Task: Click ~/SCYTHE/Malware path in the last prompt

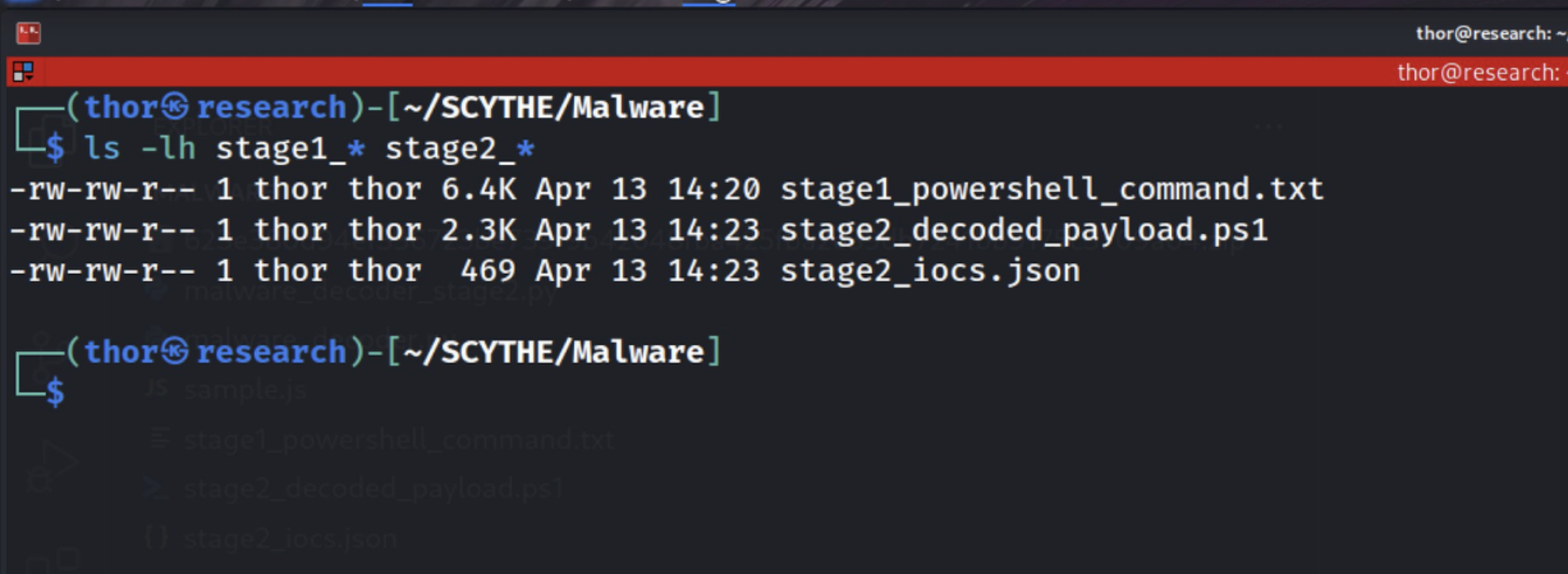Action: [x=554, y=352]
